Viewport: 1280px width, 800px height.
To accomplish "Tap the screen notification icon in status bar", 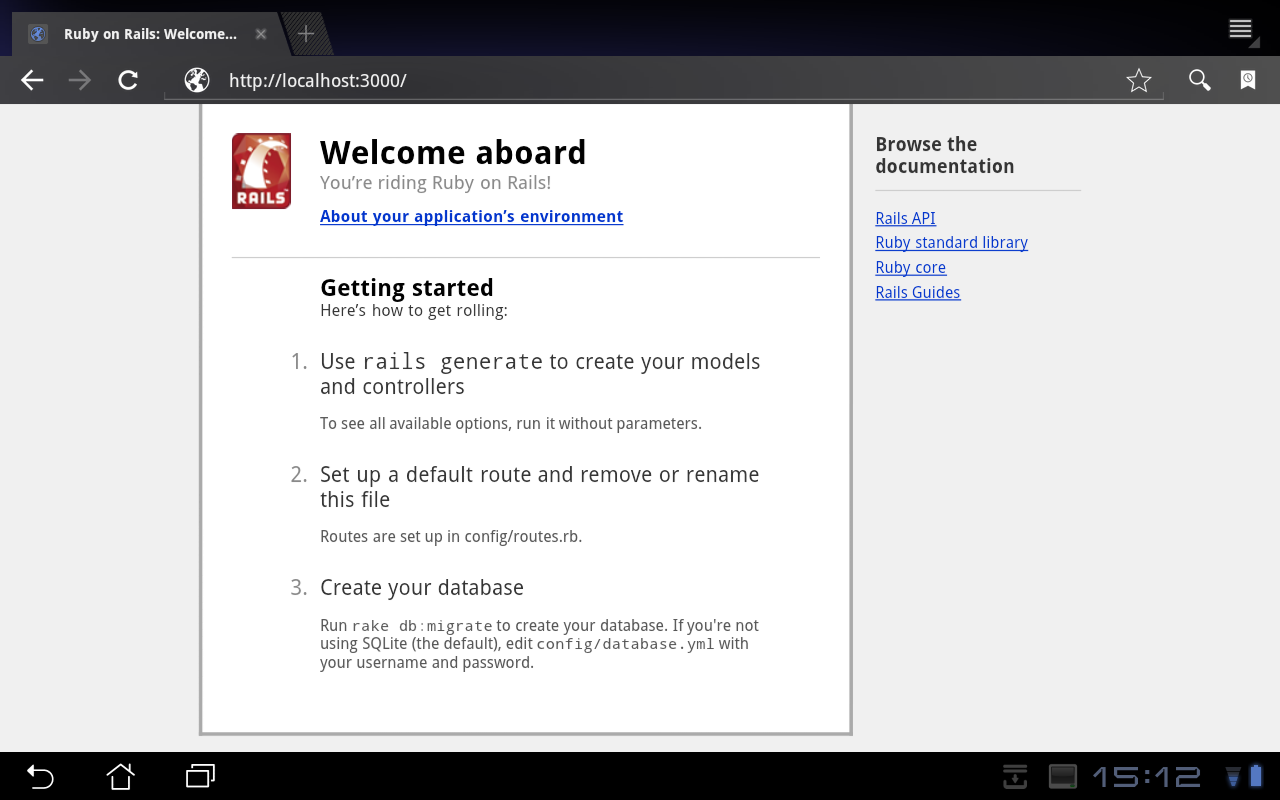I will click(x=1063, y=776).
